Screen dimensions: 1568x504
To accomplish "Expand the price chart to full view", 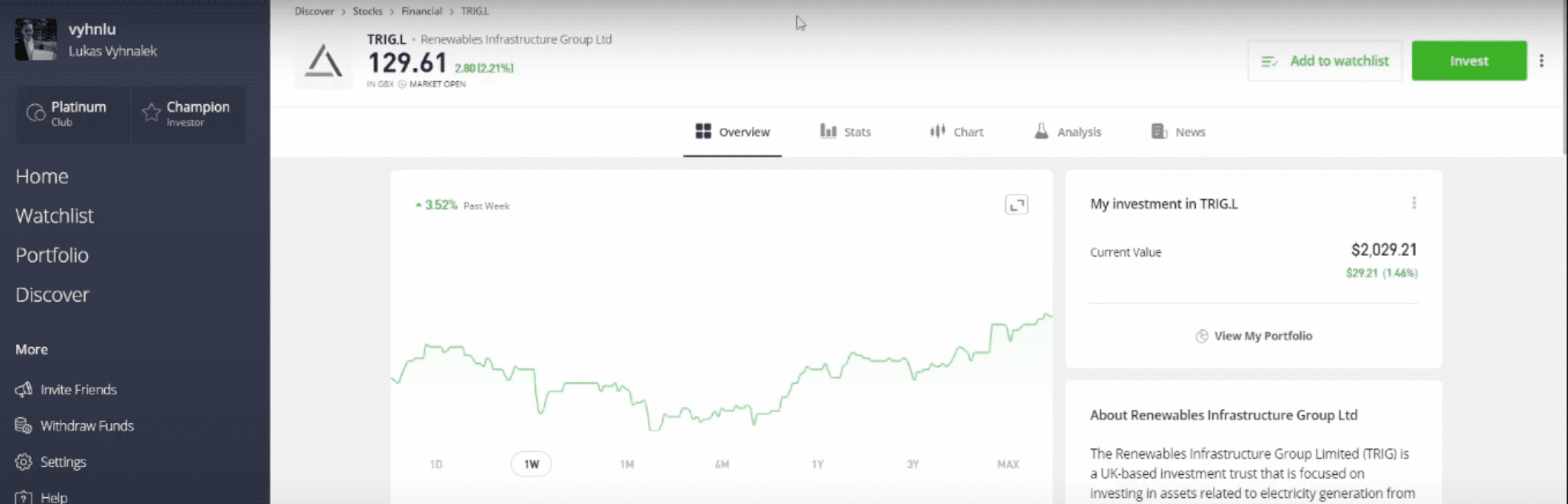I will [1017, 205].
